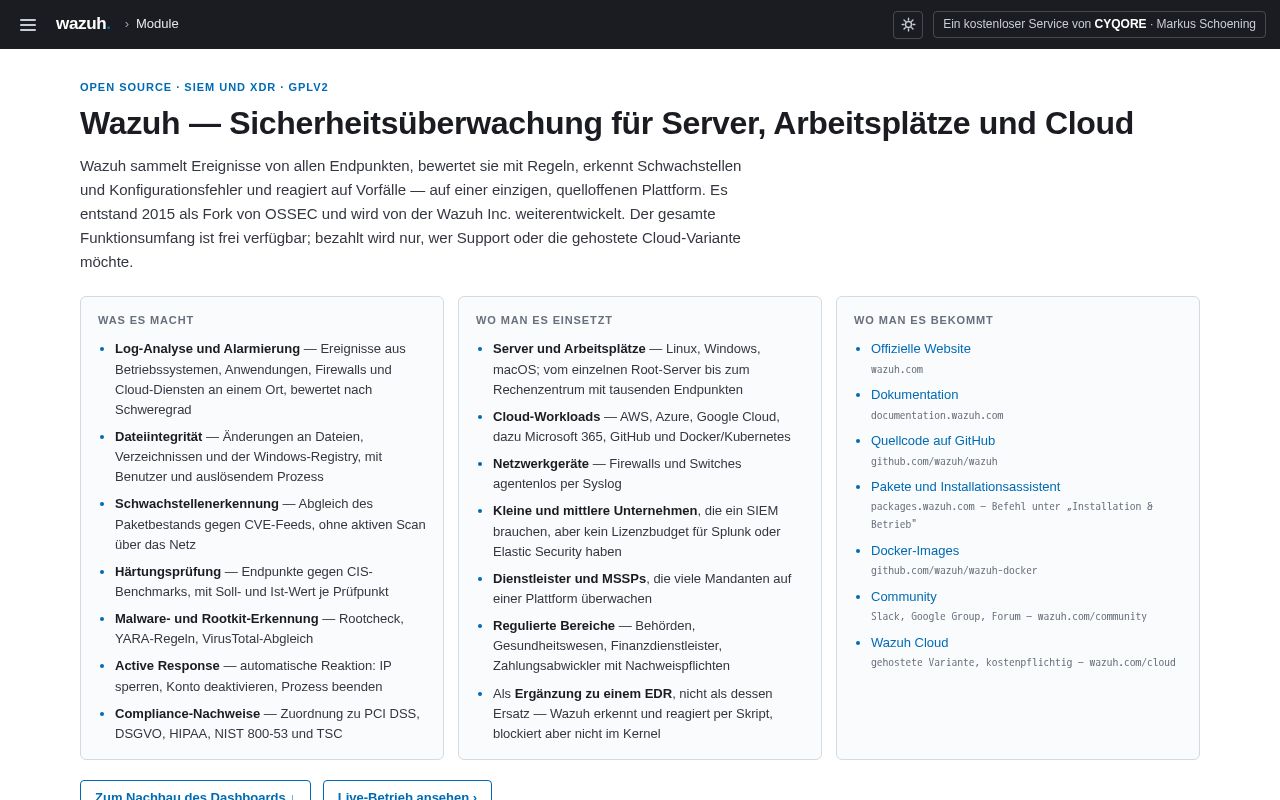Click 'Live-Betrieb ansehen' button
1280x800 pixels.
(407, 791)
